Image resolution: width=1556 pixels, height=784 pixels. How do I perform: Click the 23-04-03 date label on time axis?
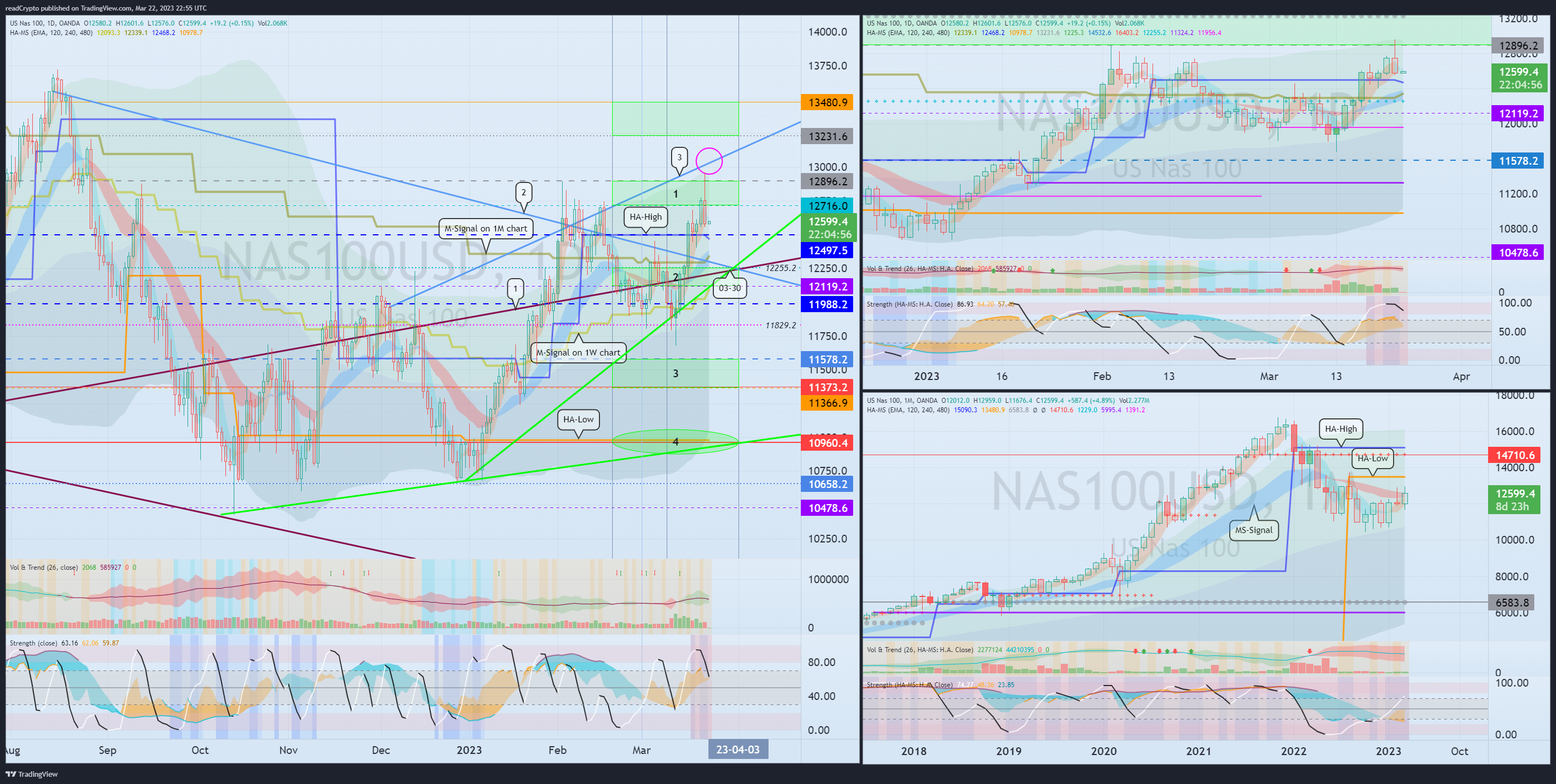(737, 750)
